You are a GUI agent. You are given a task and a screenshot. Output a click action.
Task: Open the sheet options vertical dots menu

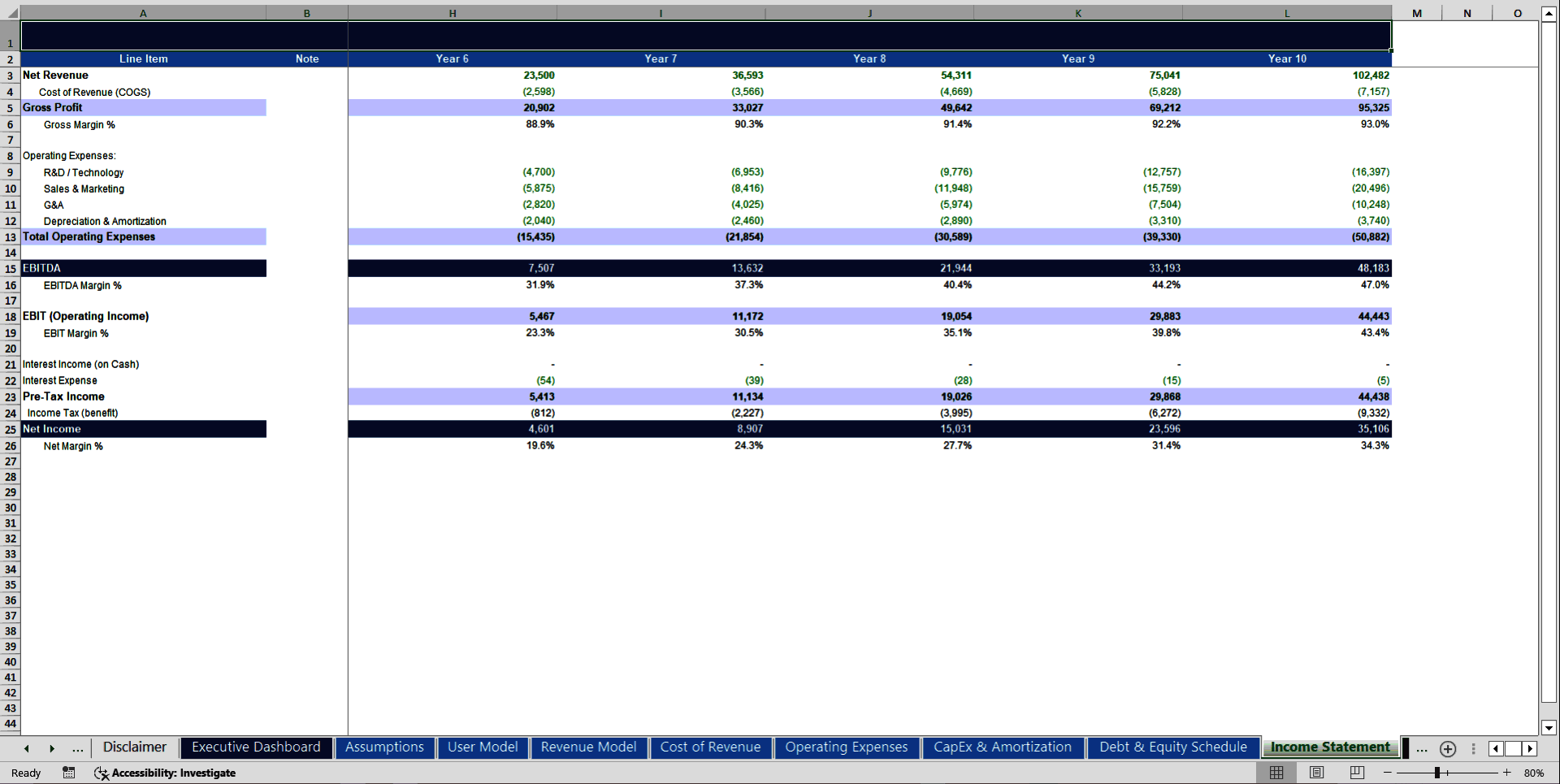(1474, 748)
